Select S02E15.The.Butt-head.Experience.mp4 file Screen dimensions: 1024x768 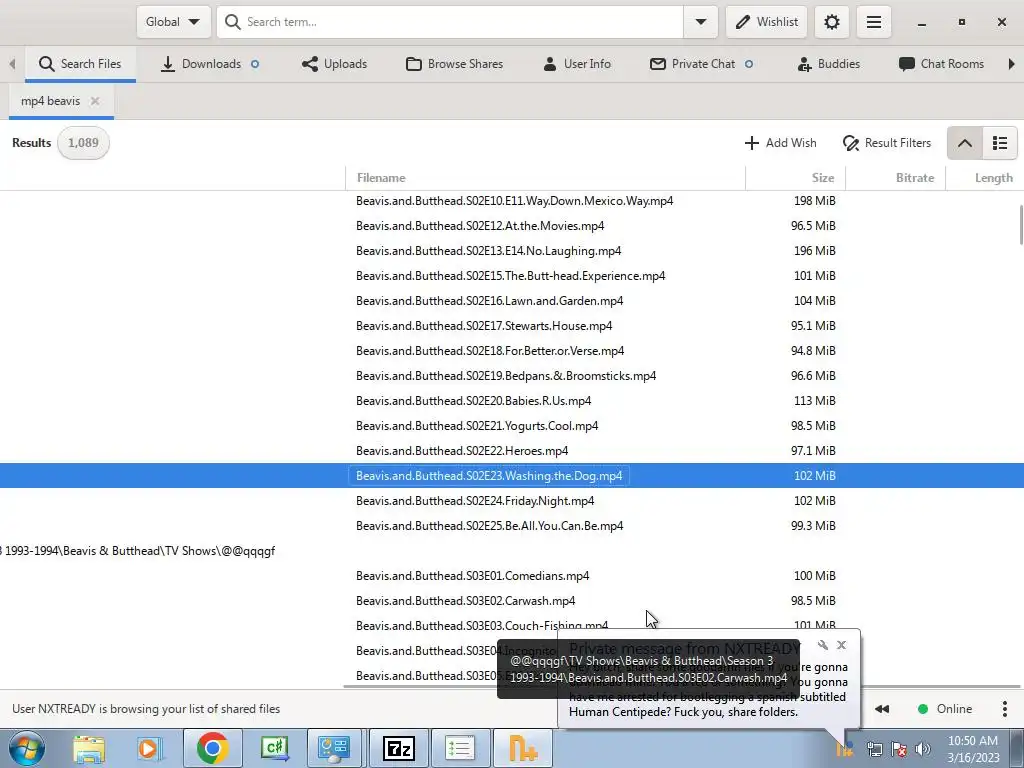pos(511,276)
